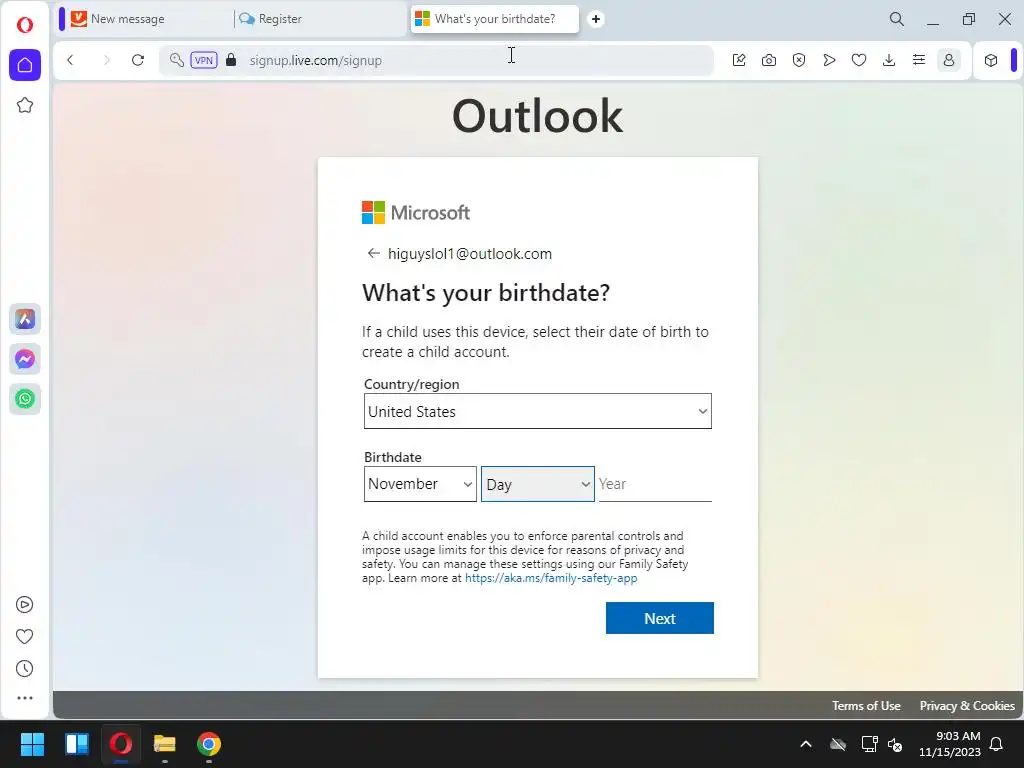1024x768 pixels.
Task: Go to Opera start page home icon
Action: click(x=25, y=65)
